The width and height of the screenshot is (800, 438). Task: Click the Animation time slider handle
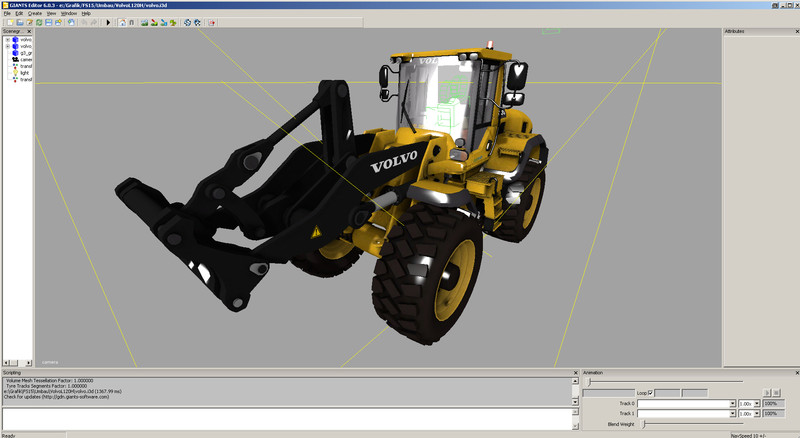pos(588,382)
